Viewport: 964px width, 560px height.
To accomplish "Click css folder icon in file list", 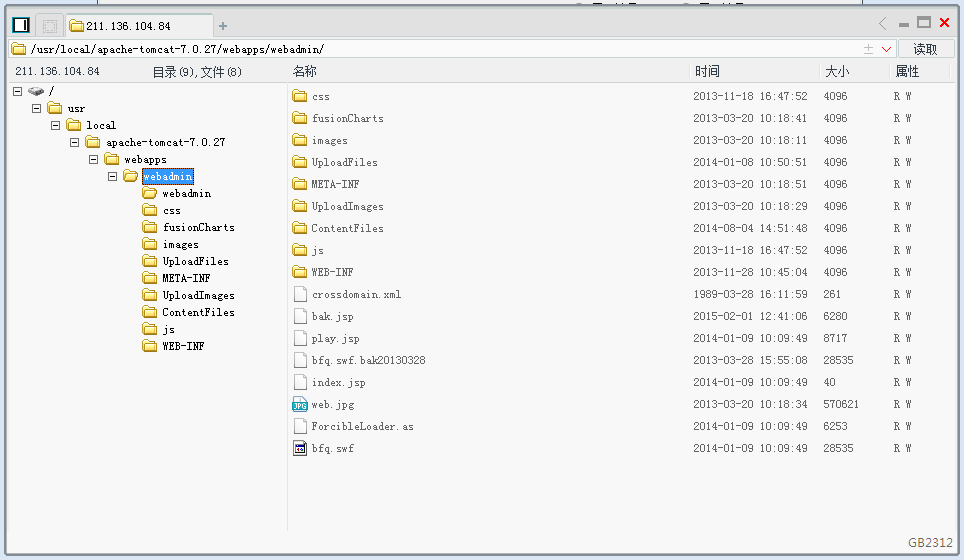I will (299, 96).
